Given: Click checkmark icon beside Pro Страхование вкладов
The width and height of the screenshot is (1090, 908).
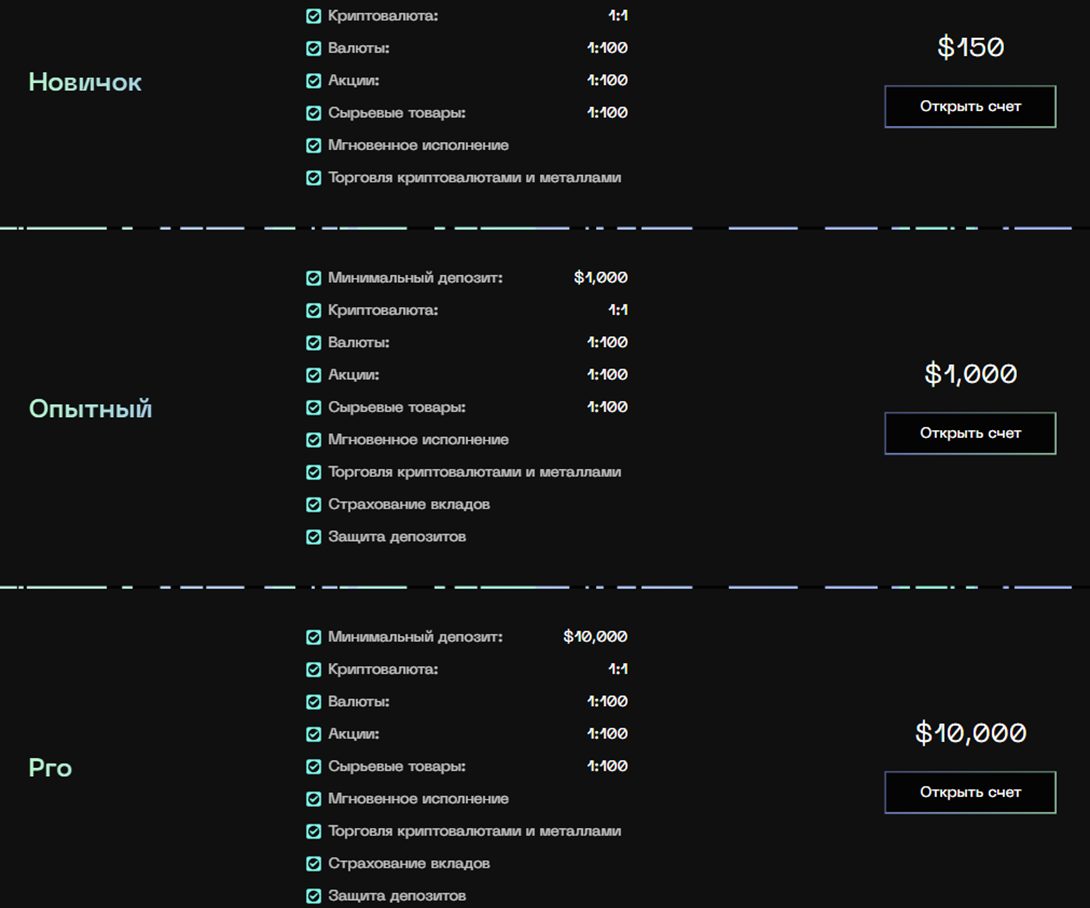Looking at the screenshot, I should 314,864.
